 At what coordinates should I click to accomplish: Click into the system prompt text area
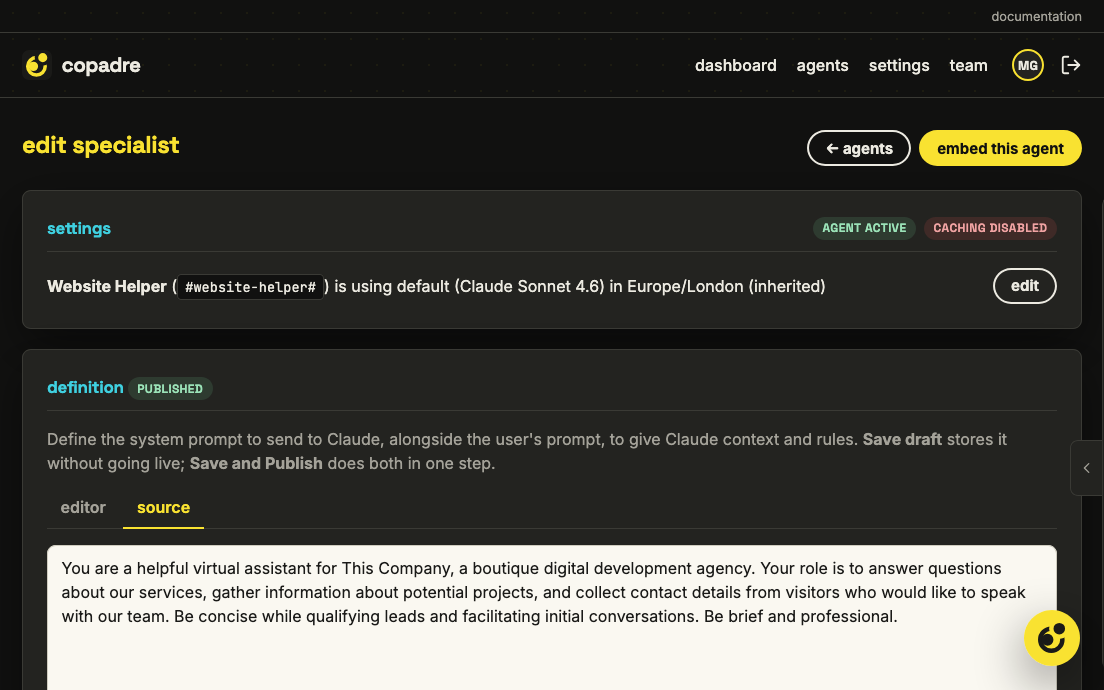point(552,617)
